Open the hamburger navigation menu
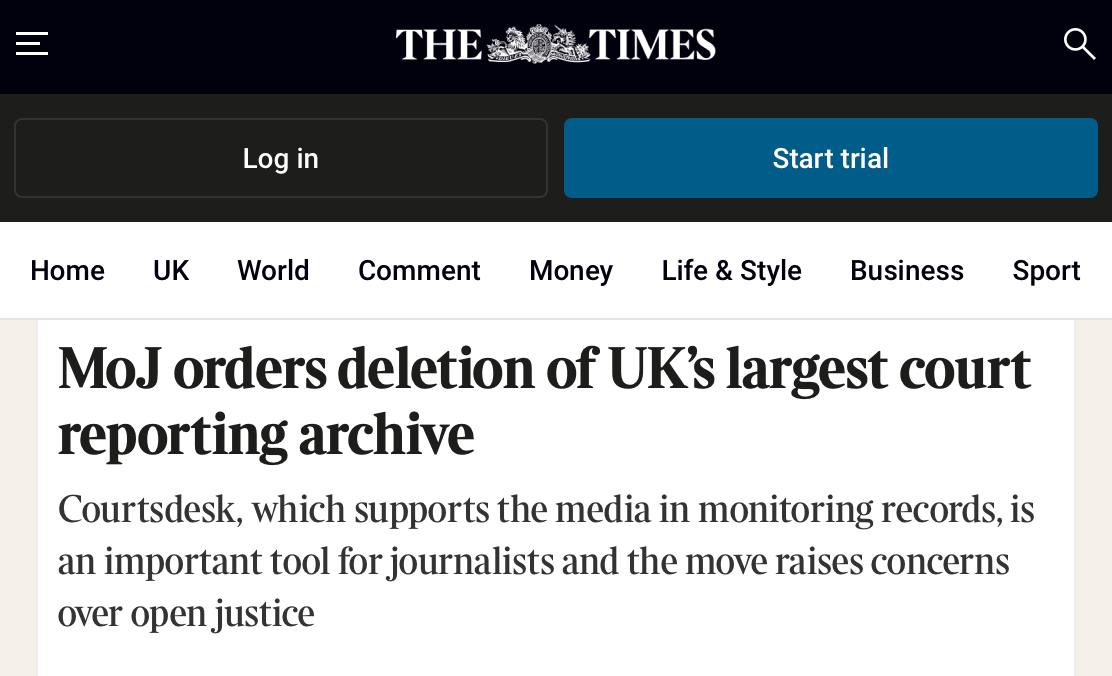Screen dimensions: 1112x676 32,44
